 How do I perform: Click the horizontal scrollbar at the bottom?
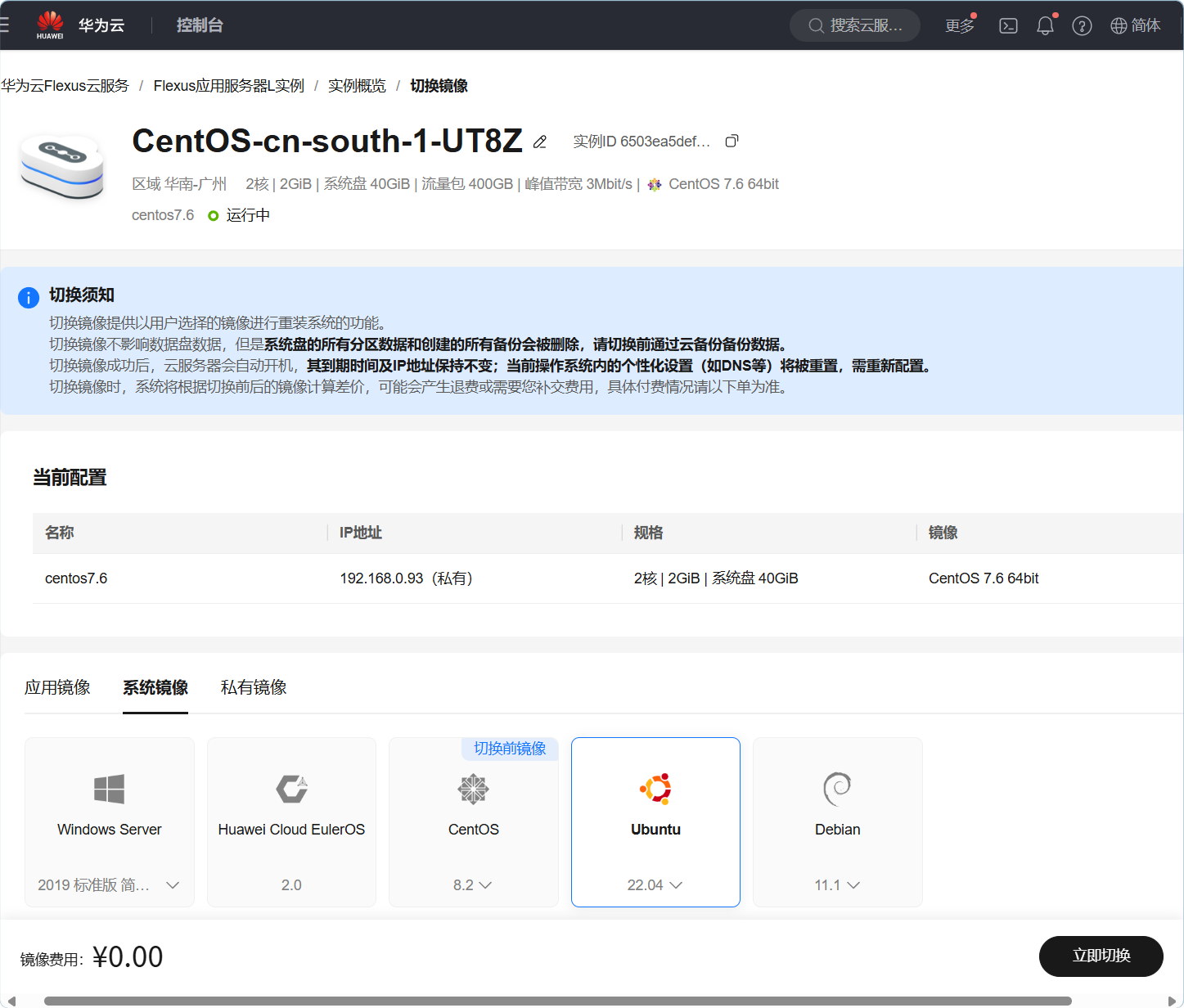tap(558, 1001)
